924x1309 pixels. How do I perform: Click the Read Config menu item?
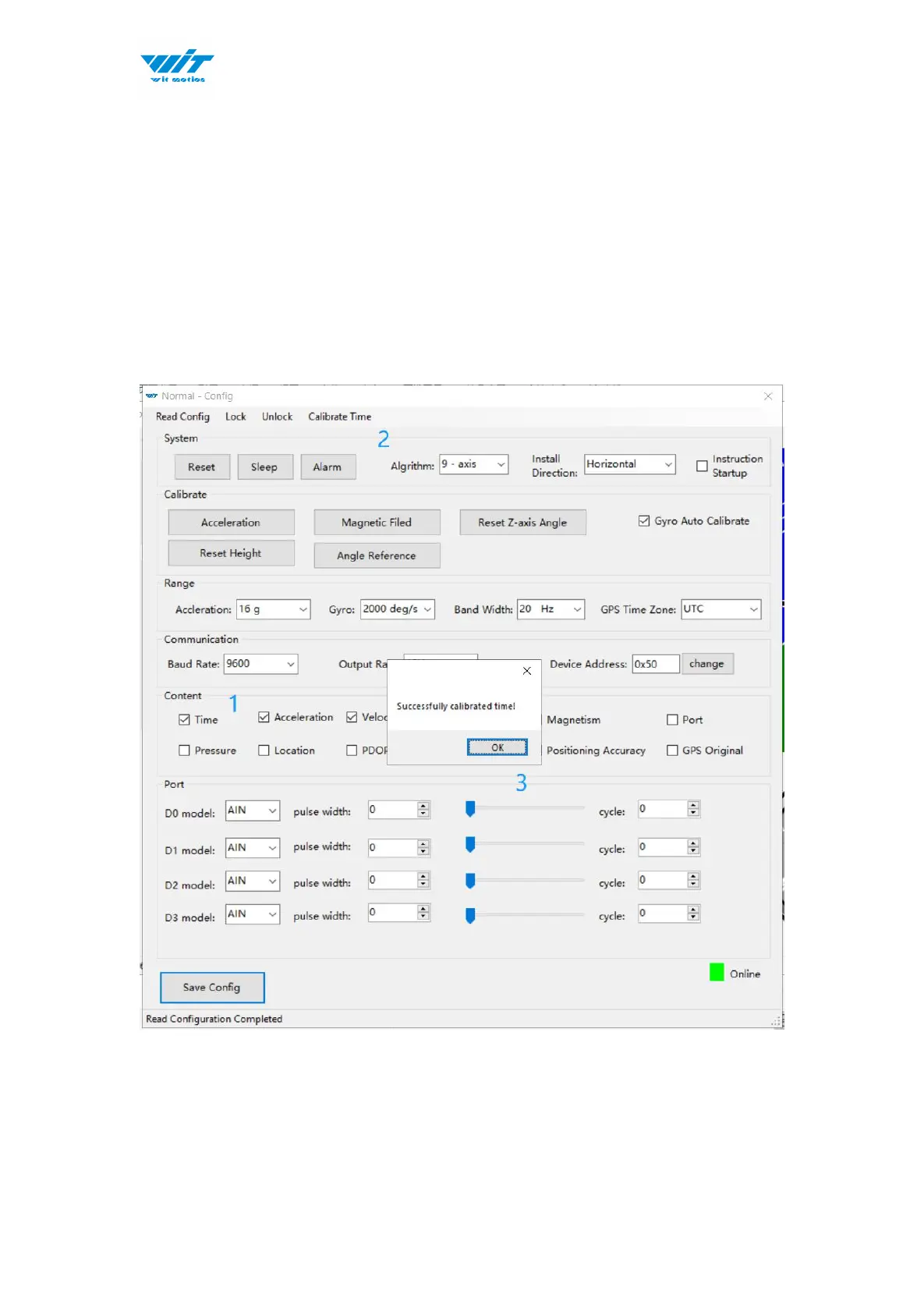pyautogui.click(x=182, y=417)
